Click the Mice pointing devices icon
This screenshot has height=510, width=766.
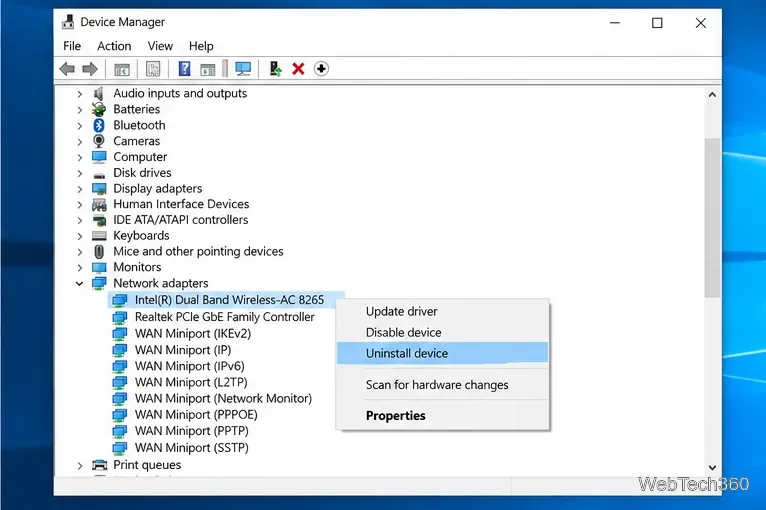pyautogui.click(x=99, y=252)
